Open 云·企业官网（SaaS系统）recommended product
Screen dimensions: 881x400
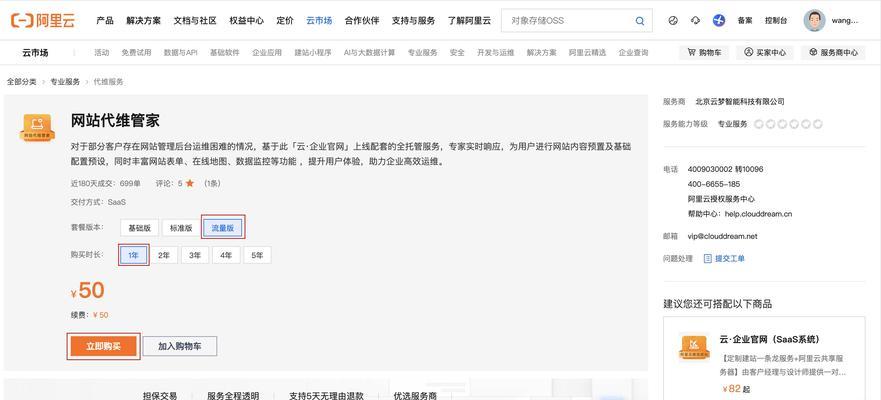coord(769,339)
